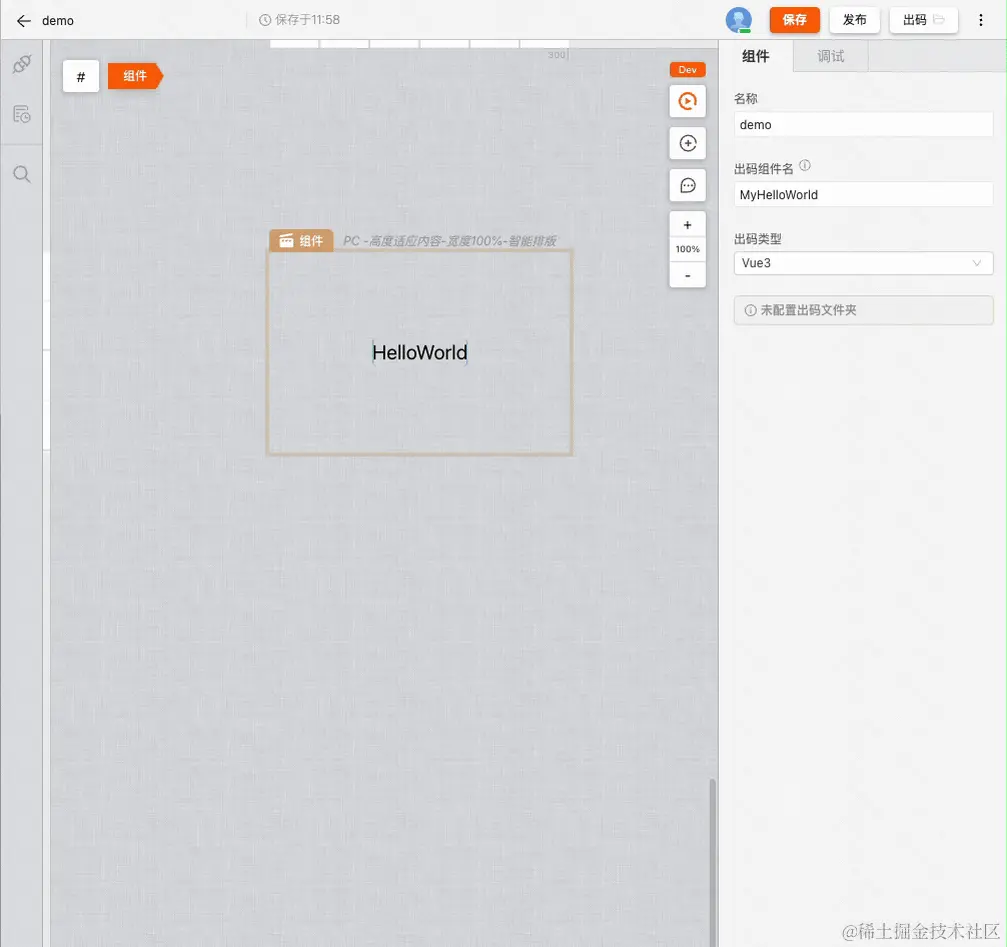
Task: Click the data source connection icon in left sidebar
Action: pos(21,63)
